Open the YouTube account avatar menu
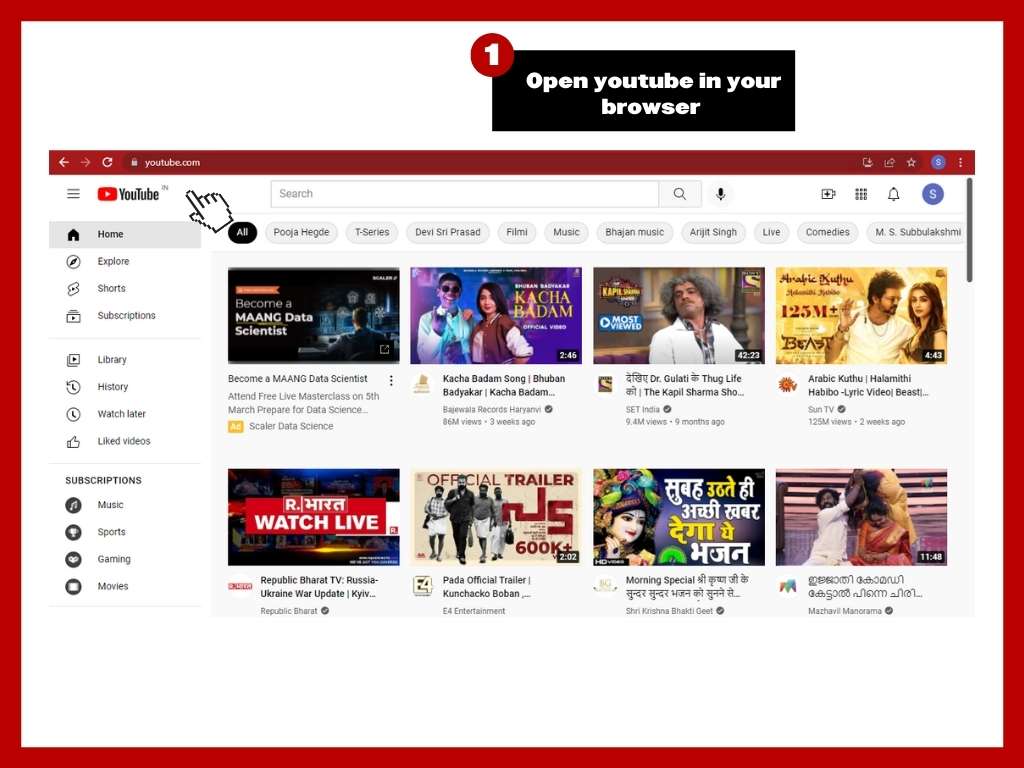The height and width of the screenshot is (768, 1024). coord(933,194)
